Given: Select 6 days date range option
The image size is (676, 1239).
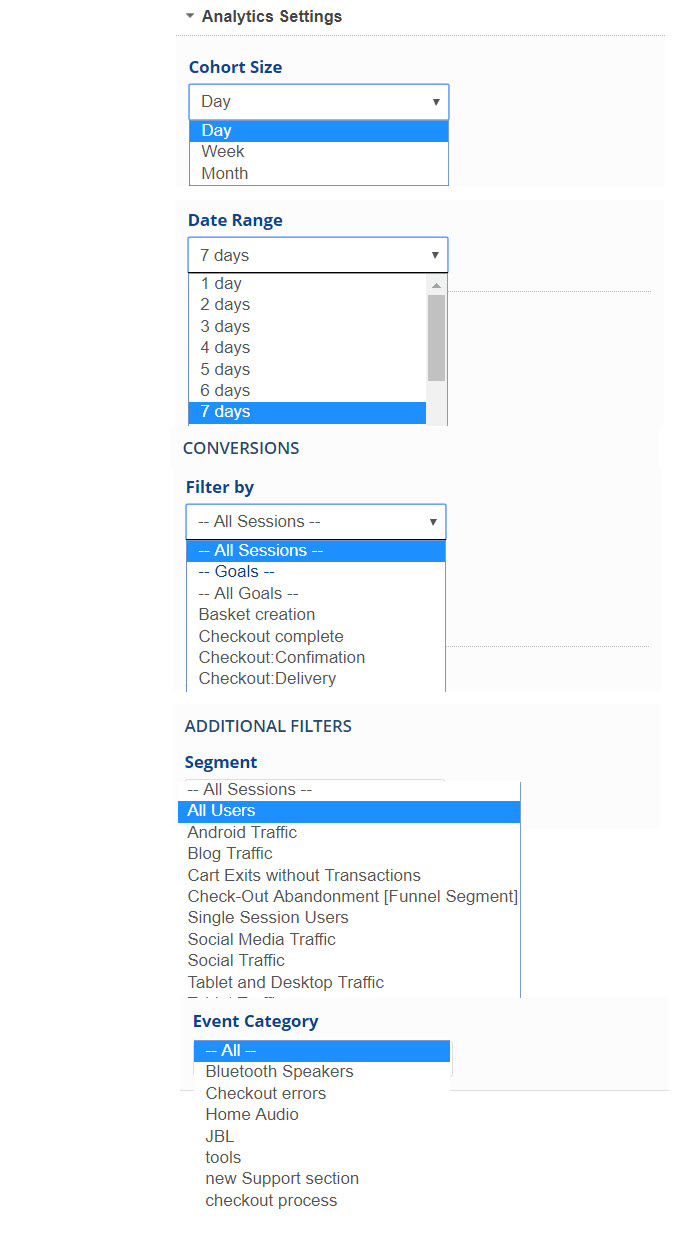Looking at the screenshot, I should (x=225, y=390).
